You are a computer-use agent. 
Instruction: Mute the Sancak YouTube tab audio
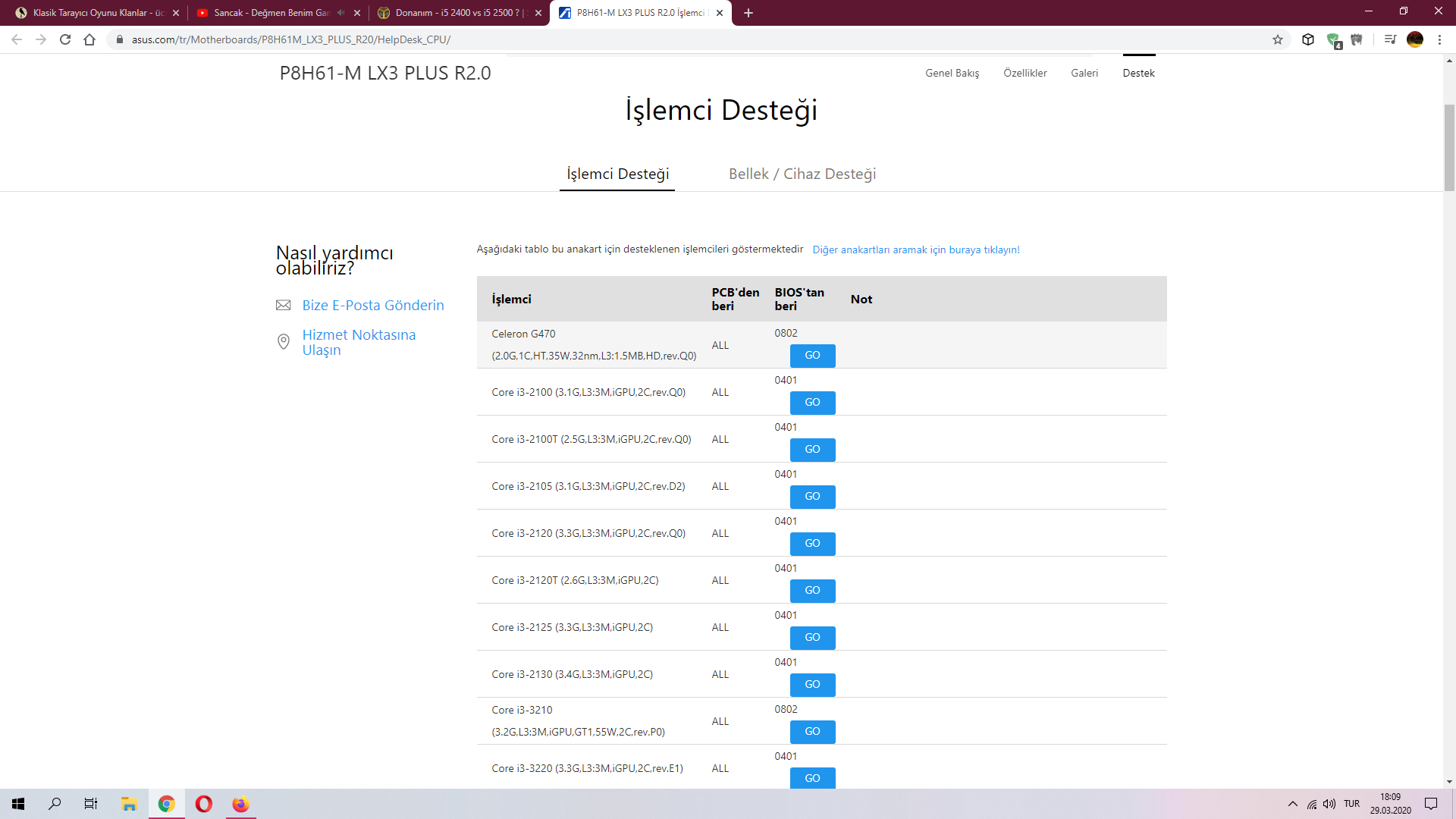tap(340, 13)
